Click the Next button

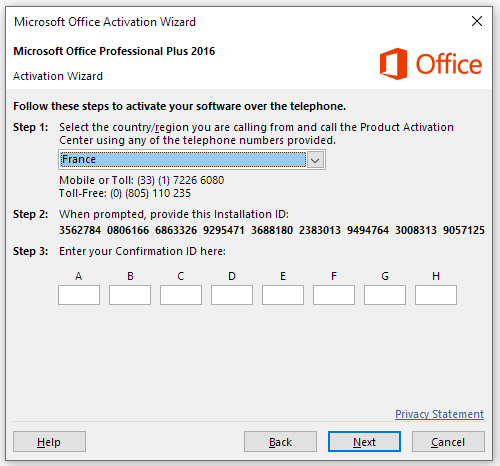pyautogui.click(x=364, y=442)
